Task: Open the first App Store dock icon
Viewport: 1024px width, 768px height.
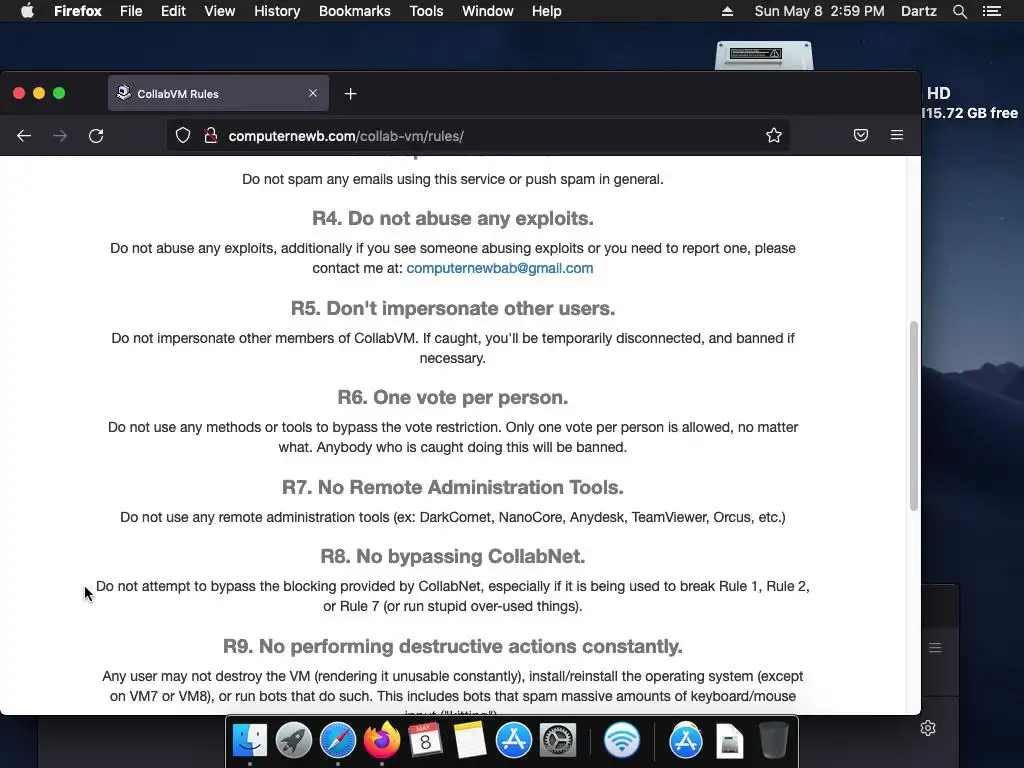Action: click(x=514, y=741)
